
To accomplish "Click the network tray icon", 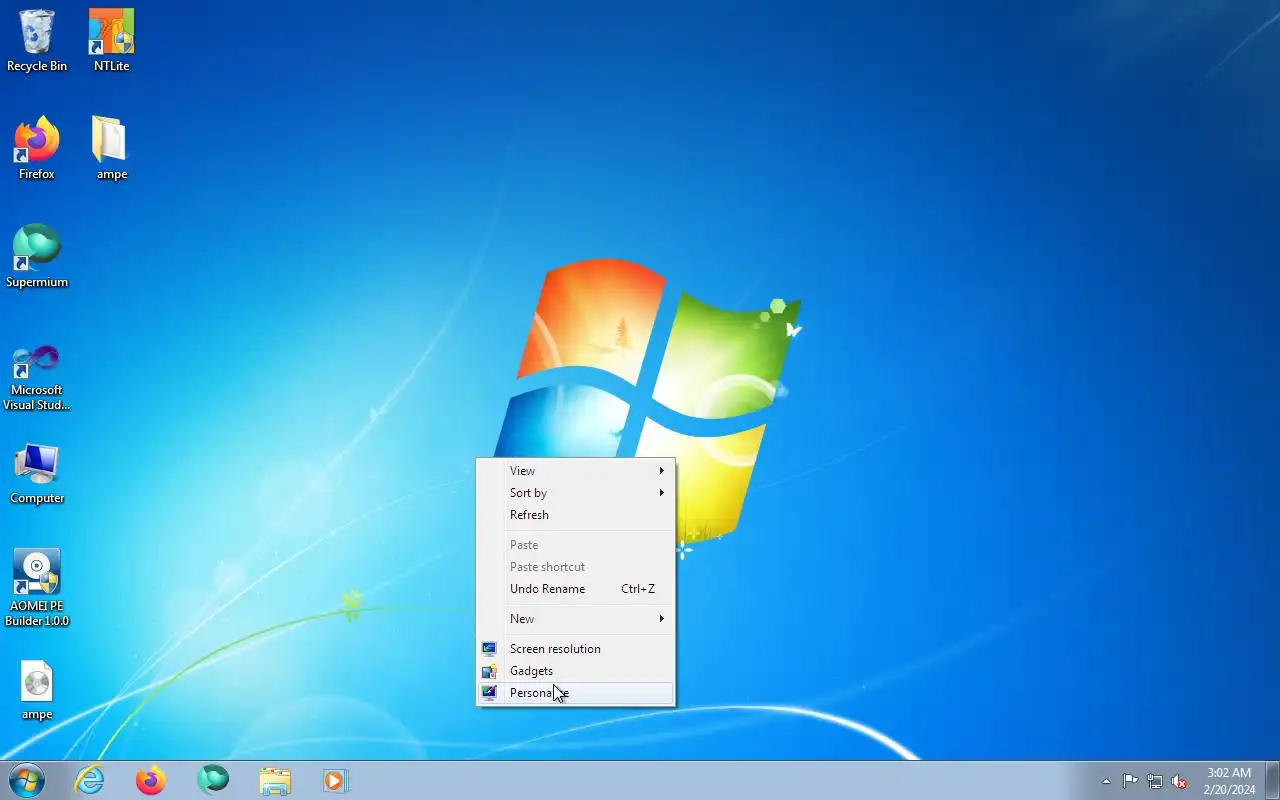I will 1155,781.
